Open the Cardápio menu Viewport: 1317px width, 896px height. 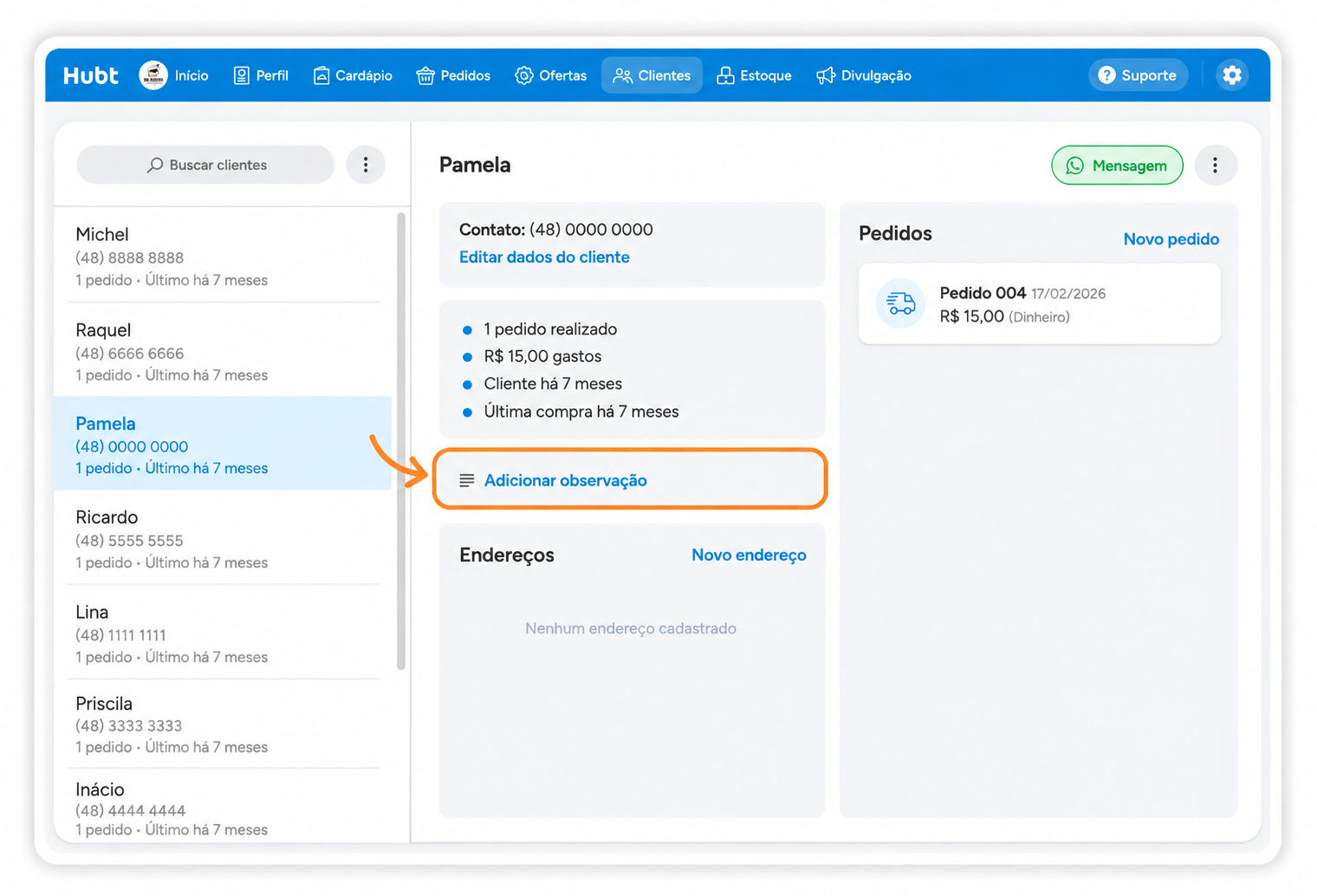pos(353,75)
